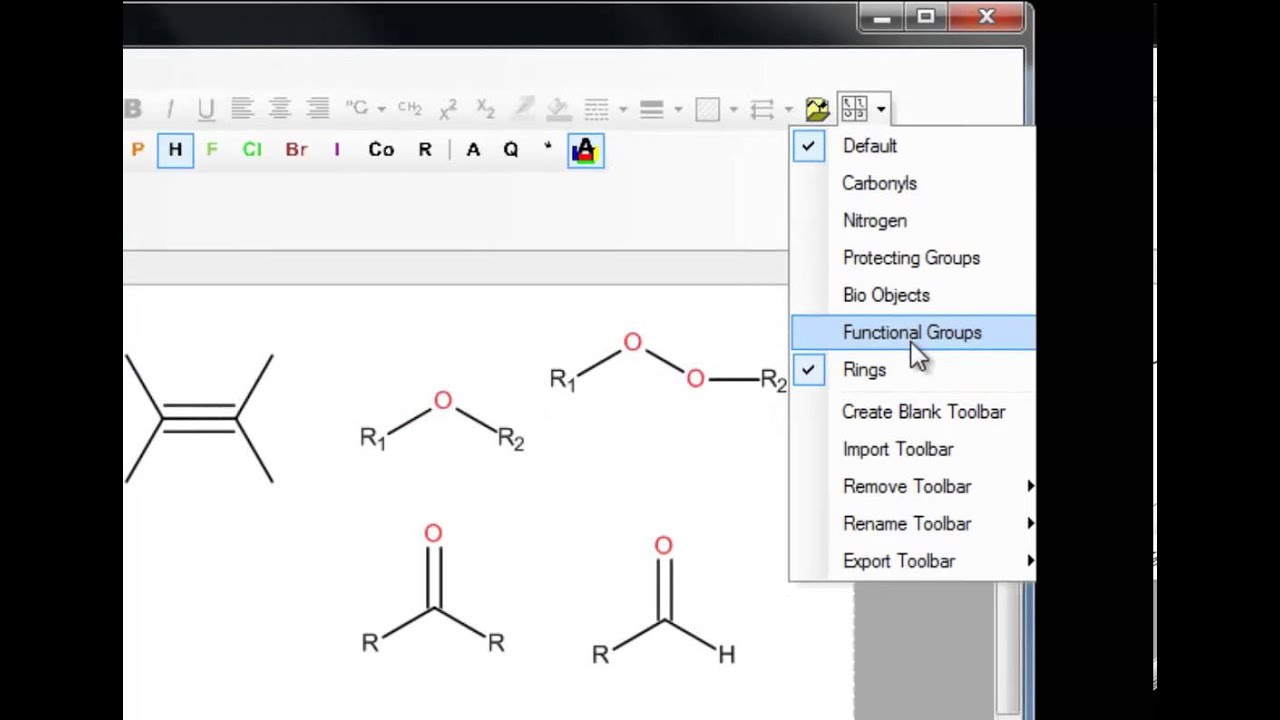
Task: Pick the highlighter pen color tool
Action: 522,108
